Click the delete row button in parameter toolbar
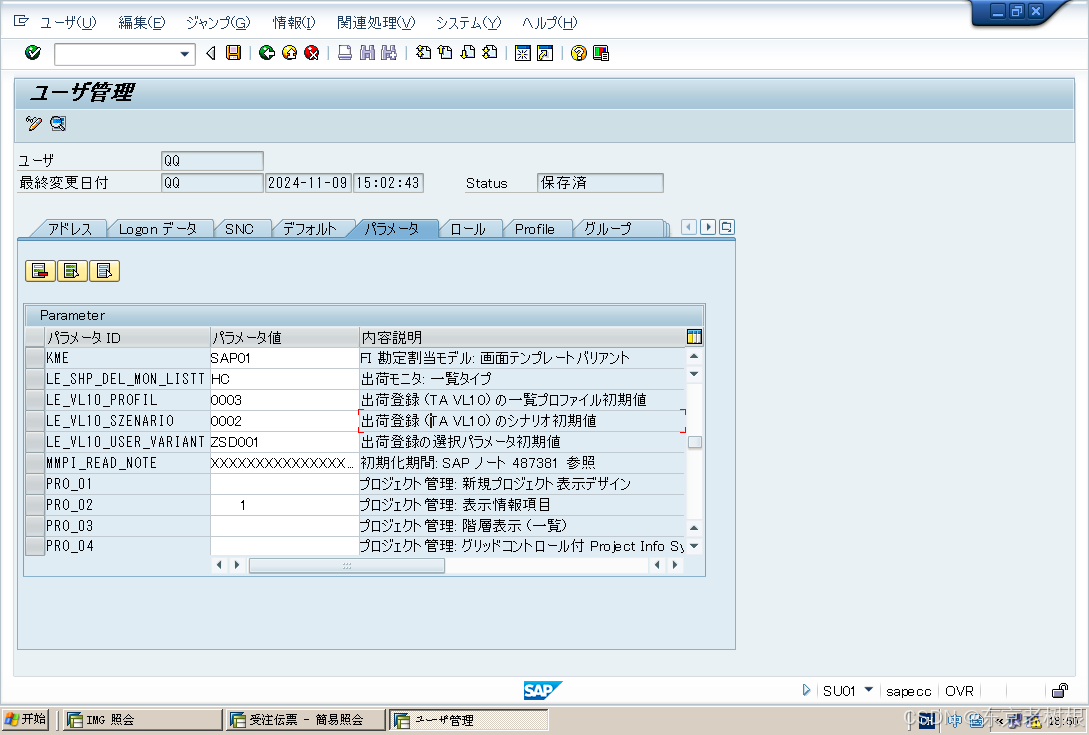The image size is (1089, 735). 40,271
